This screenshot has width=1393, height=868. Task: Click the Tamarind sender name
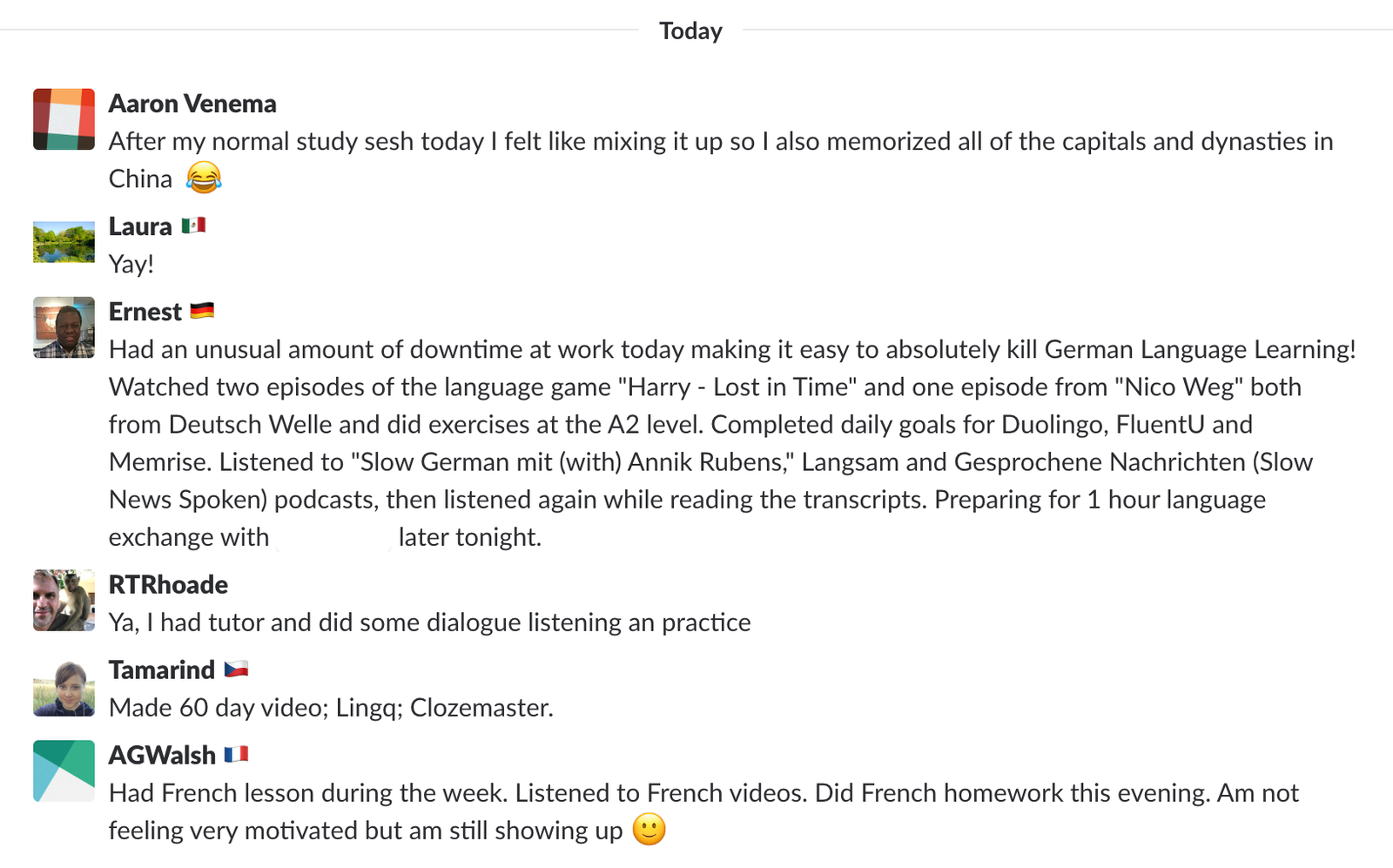pos(162,670)
